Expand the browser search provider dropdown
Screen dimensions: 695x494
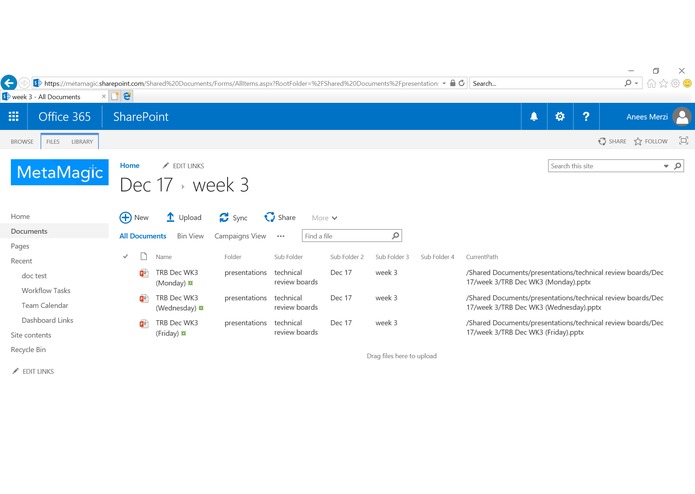tap(636, 83)
